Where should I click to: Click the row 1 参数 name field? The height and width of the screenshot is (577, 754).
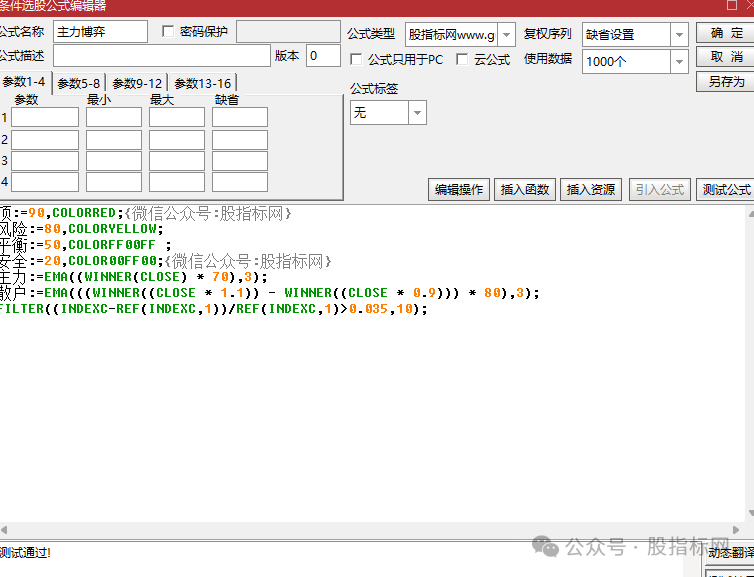pos(45,117)
